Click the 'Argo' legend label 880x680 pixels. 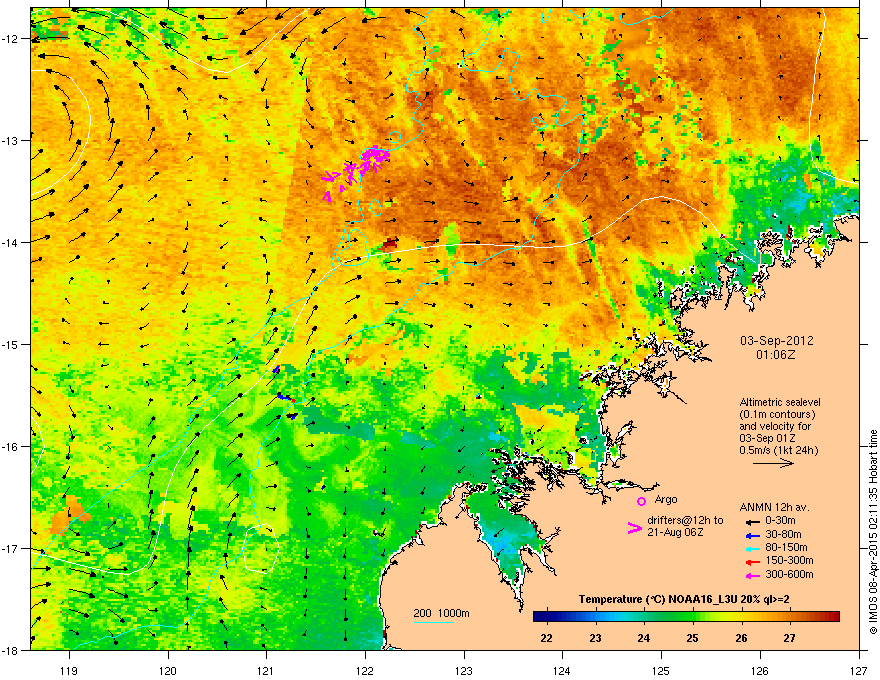pos(666,499)
